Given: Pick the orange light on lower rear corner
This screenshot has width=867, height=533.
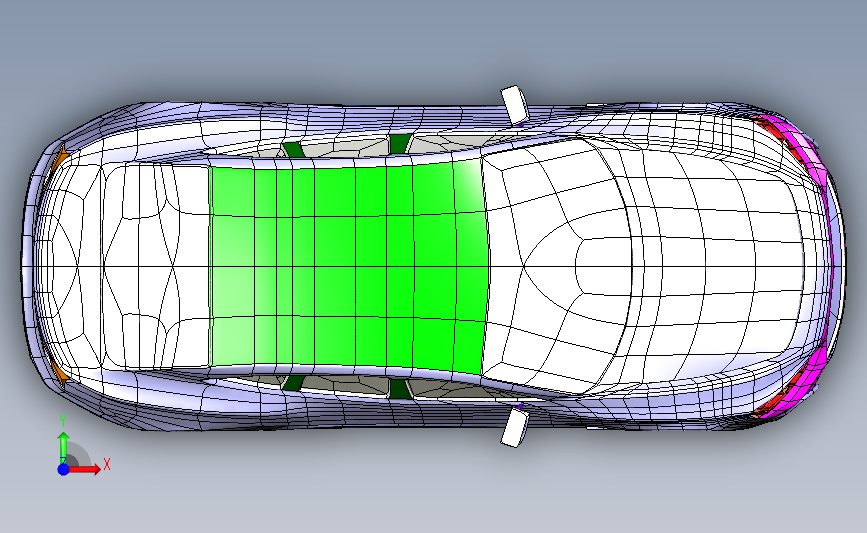Looking at the screenshot, I should (x=60, y=373).
